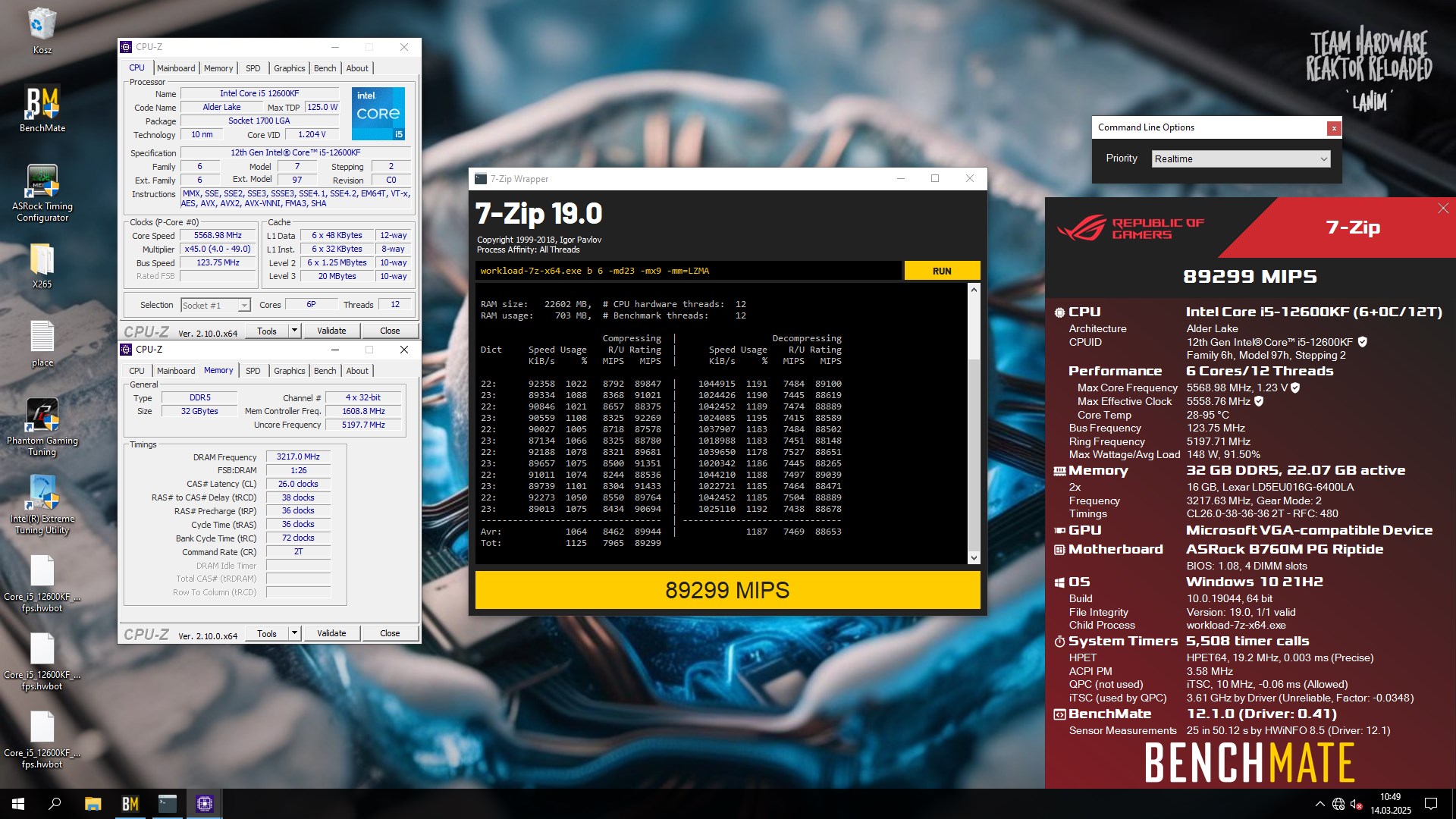Open first Core_i5_12600KF hwbot file
The image size is (1456, 819).
coord(42,584)
